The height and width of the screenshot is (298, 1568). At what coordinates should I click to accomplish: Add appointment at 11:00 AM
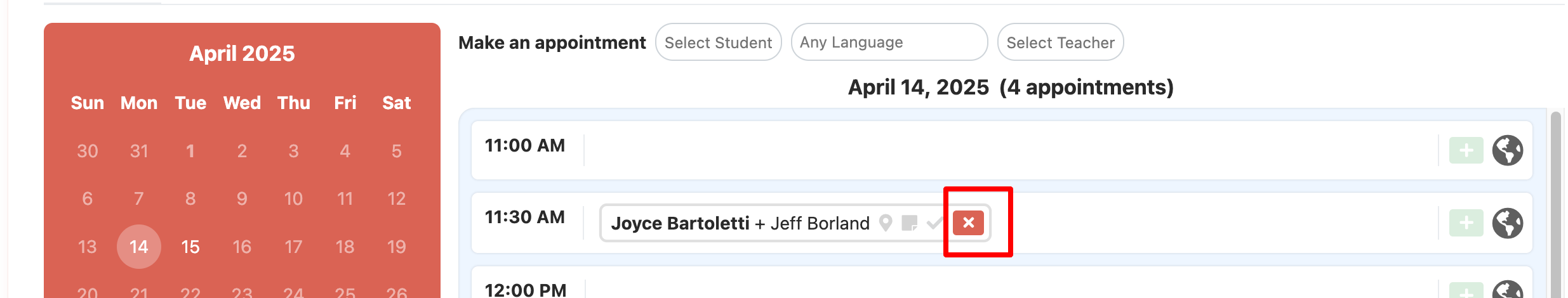pyautogui.click(x=1466, y=151)
